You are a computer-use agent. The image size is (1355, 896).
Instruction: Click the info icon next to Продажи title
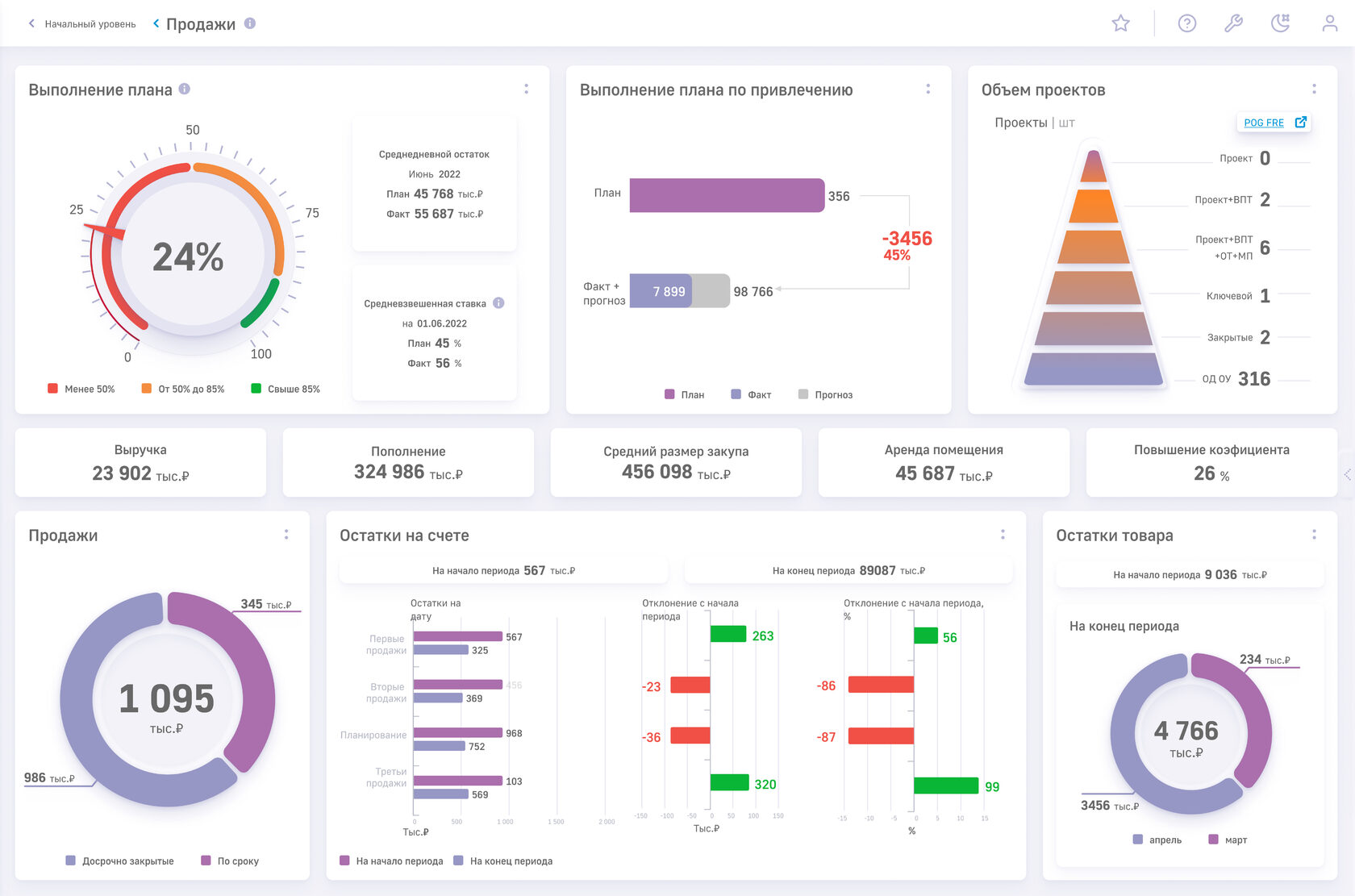pos(250,23)
